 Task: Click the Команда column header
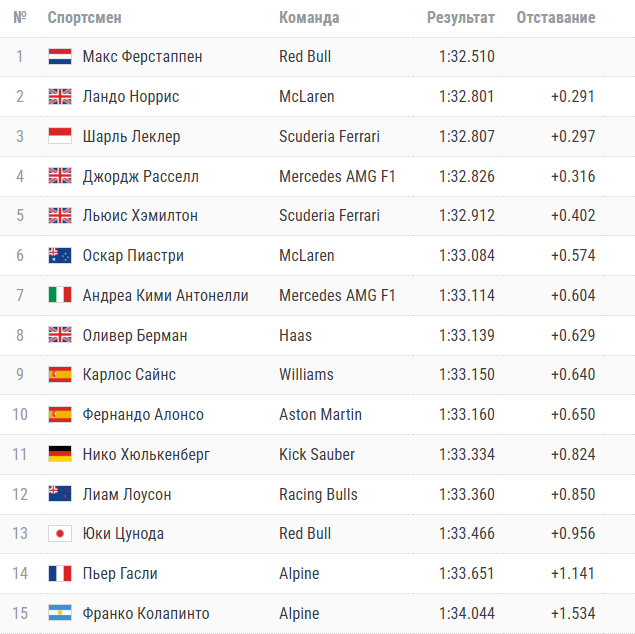pos(309,18)
